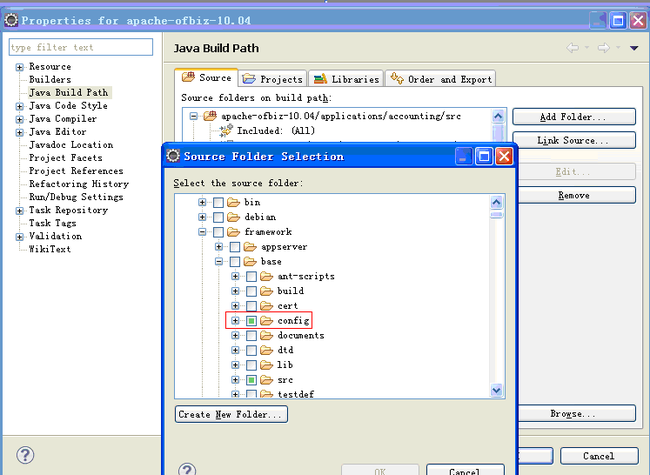This screenshot has height=475, width=650.
Task: Expand the bin folder node
Action: click(202, 202)
